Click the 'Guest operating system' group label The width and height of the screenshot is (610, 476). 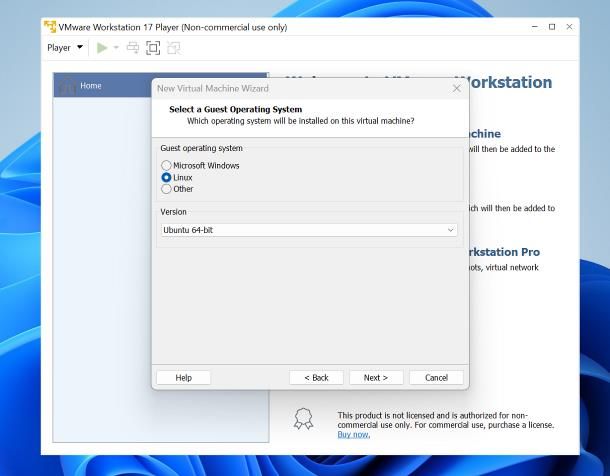tap(202, 148)
